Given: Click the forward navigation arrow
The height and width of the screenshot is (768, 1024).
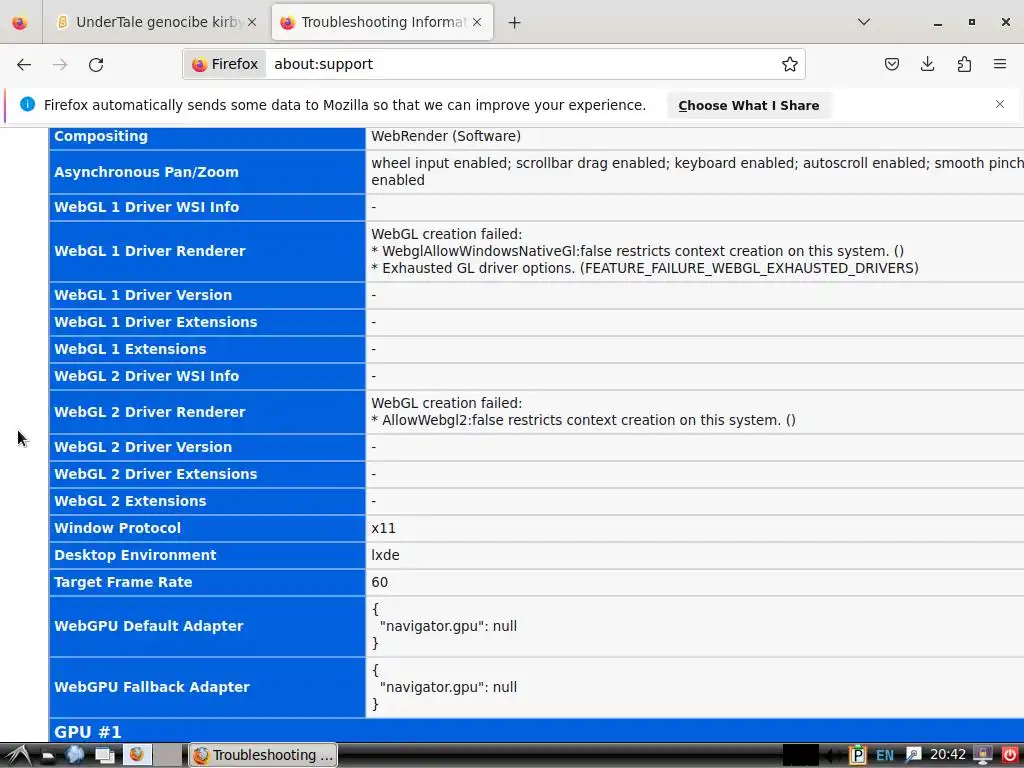Looking at the screenshot, I should [60, 64].
